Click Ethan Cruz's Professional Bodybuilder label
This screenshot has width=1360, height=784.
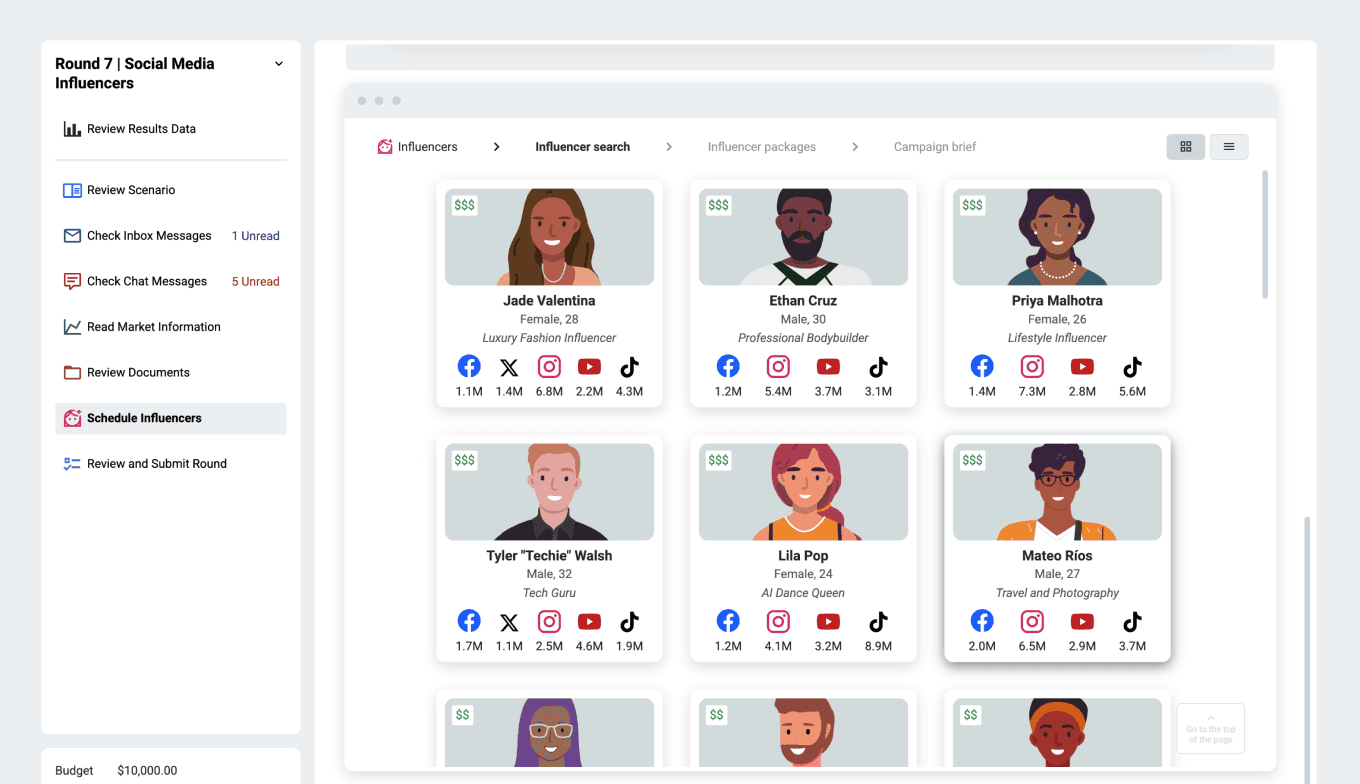click(803, 338)
